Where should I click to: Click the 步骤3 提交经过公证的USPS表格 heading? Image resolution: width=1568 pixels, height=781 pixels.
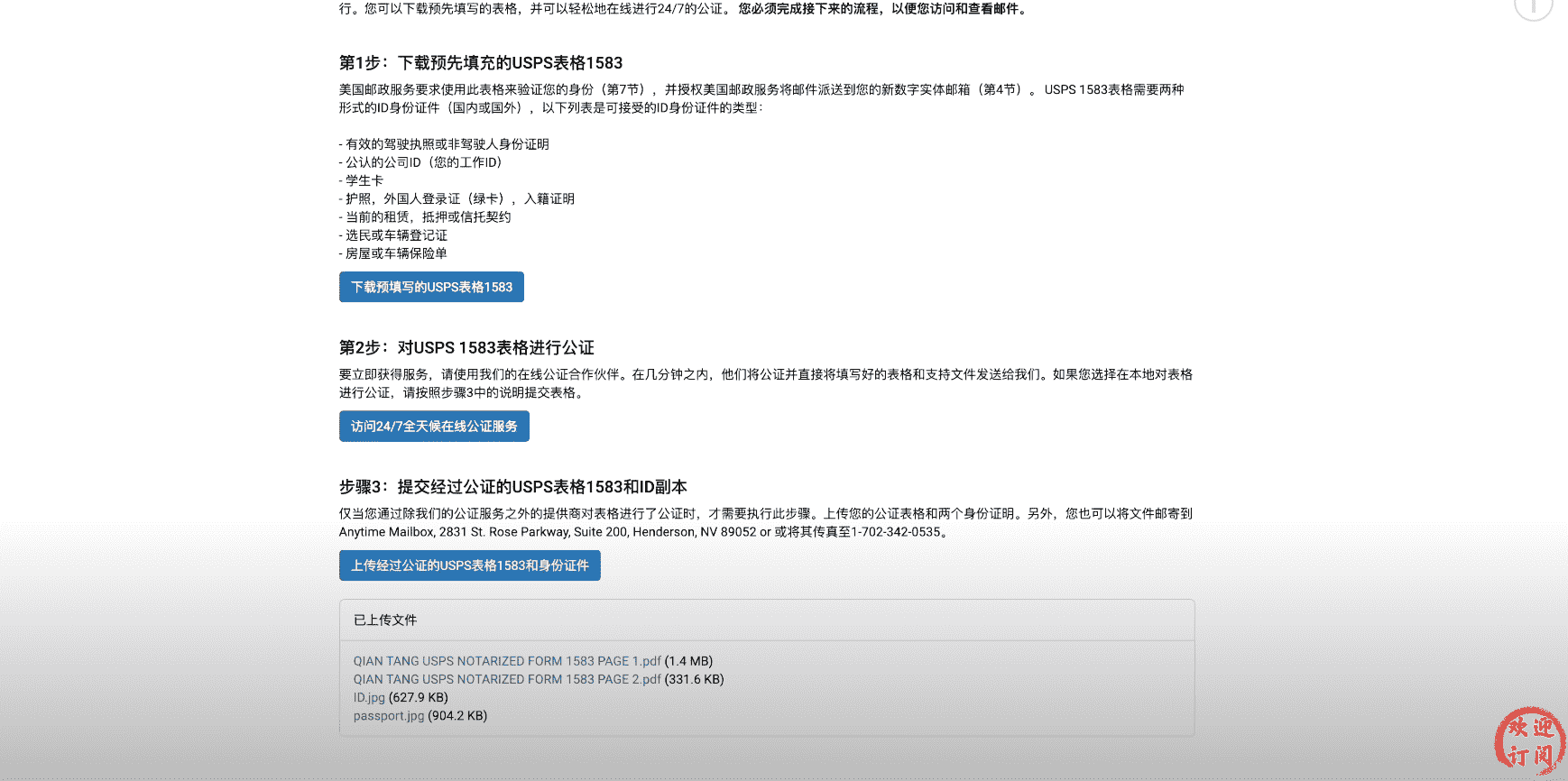pos(512,487)
